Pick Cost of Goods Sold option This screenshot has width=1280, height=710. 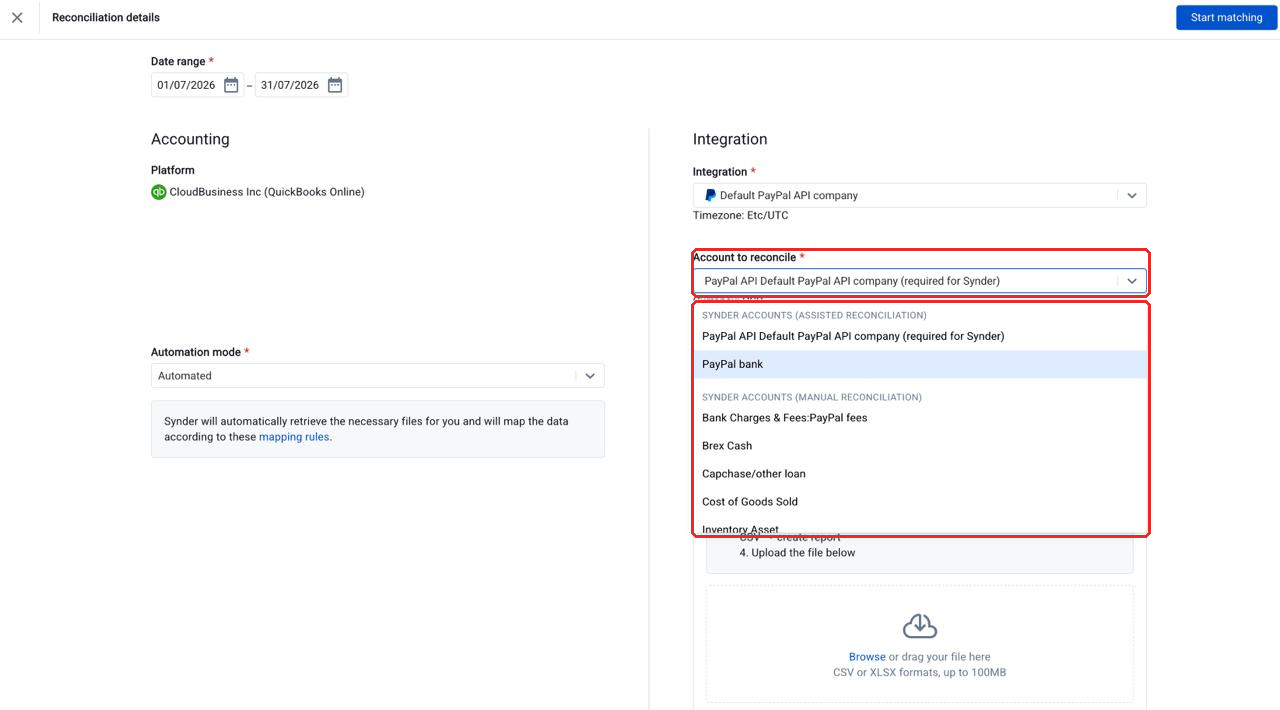tap(920, 502)
